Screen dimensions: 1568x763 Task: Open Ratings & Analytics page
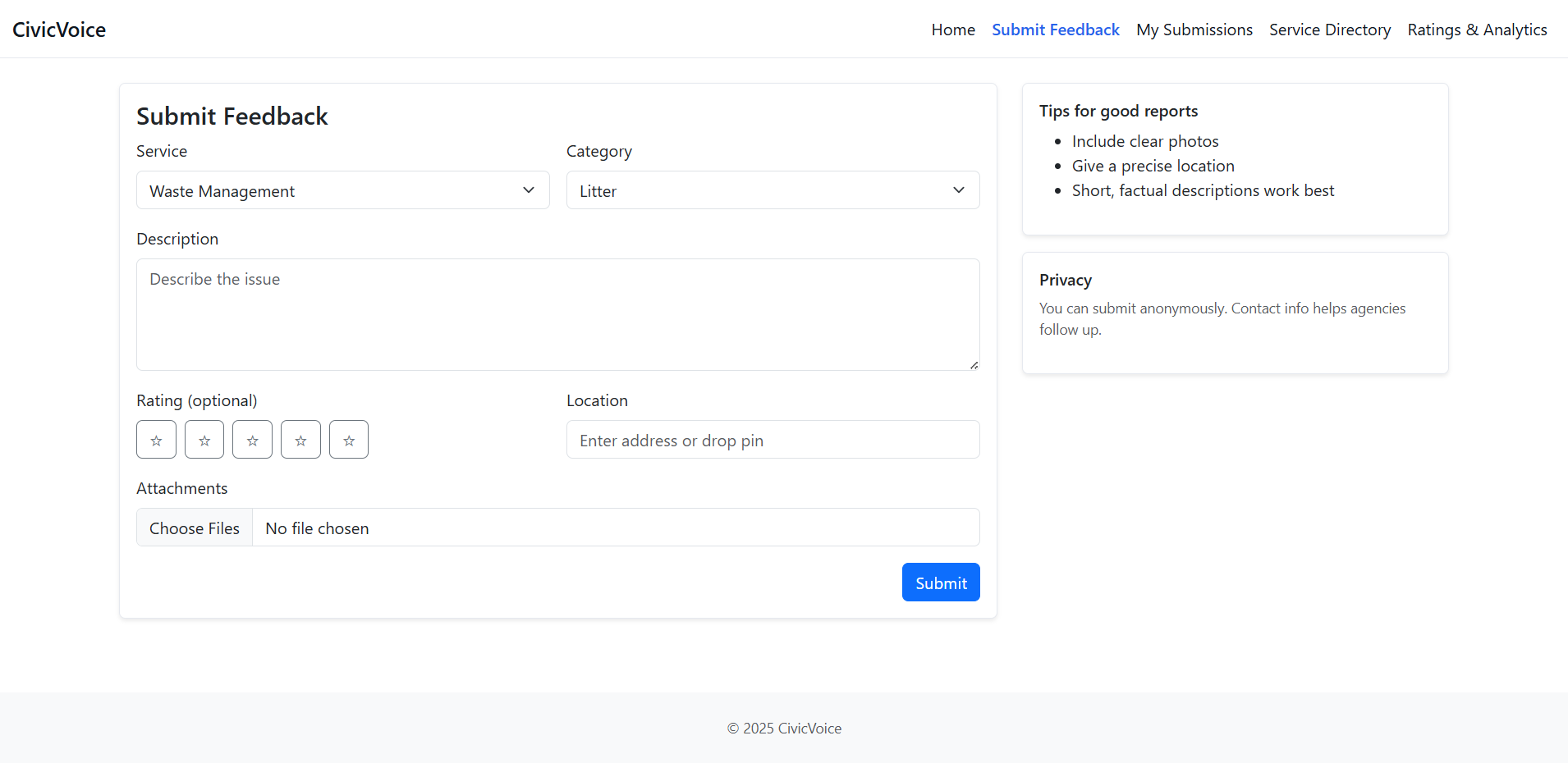1477,30
